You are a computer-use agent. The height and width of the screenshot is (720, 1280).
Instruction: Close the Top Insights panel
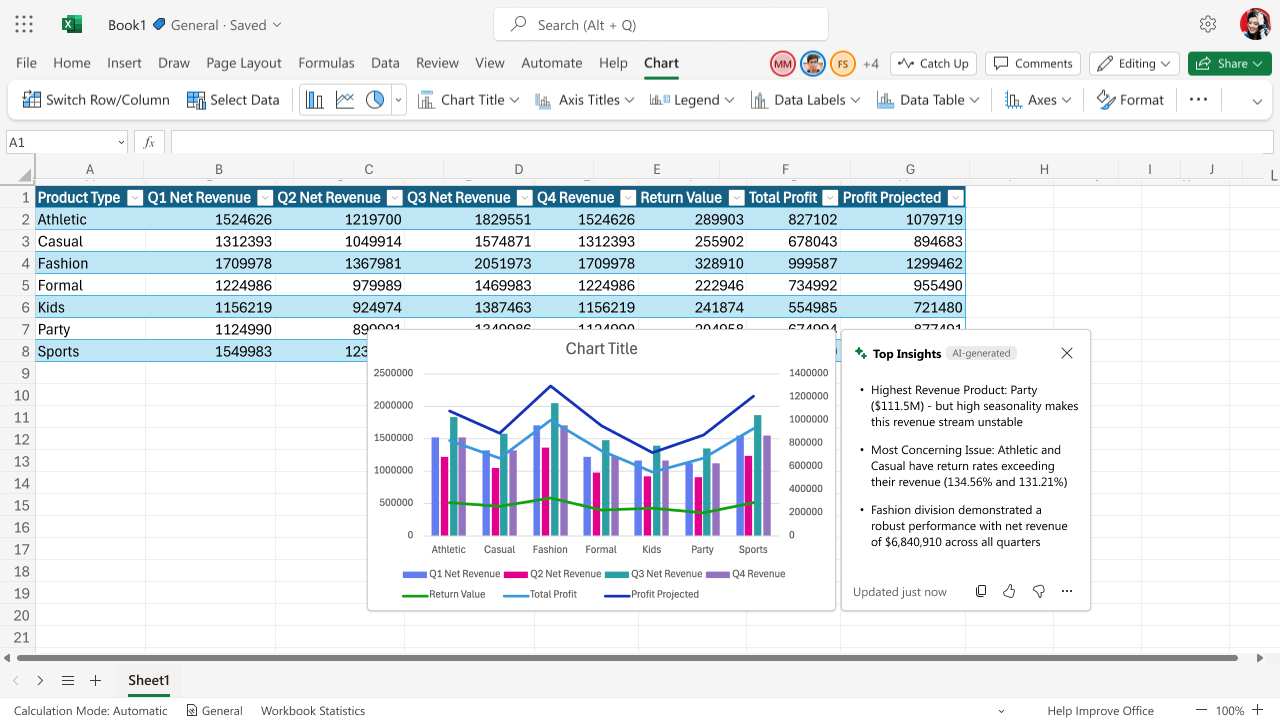pos(1067,353)
